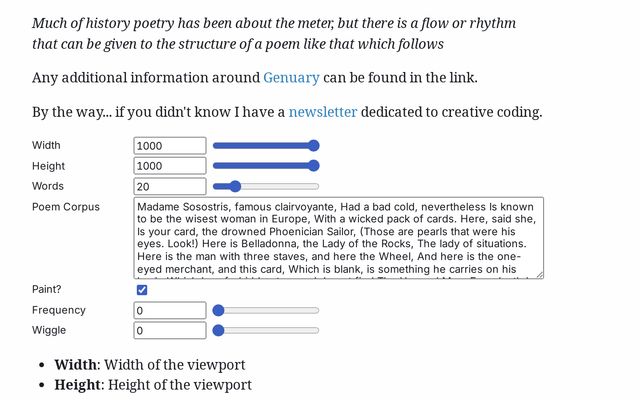The height and width of the screenshot is (400, 640).
Task: Click inside the Poem Corpus text area
Action: pyautogui.click(x=339, y=237)
